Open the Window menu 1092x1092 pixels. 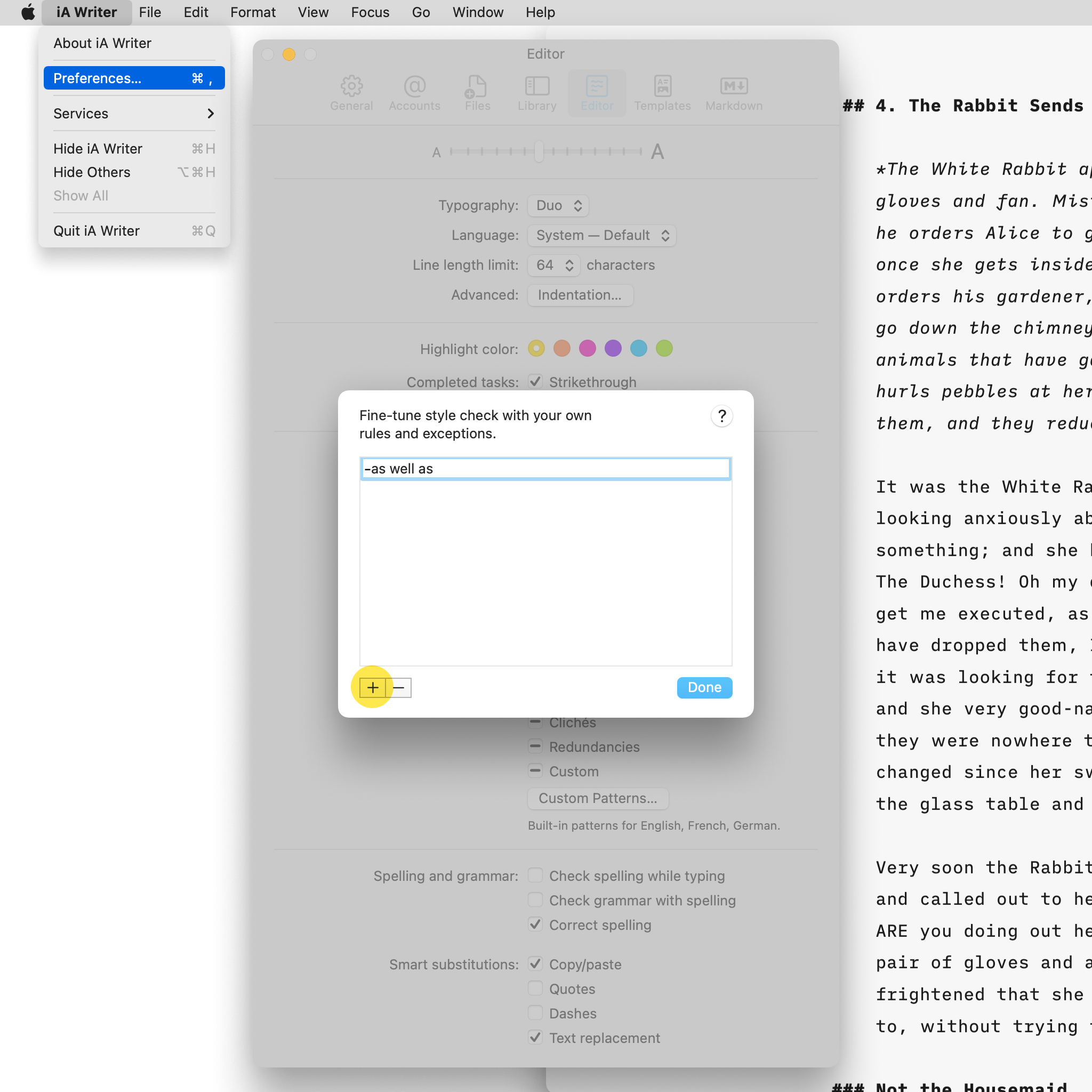[x=478, y=12]
